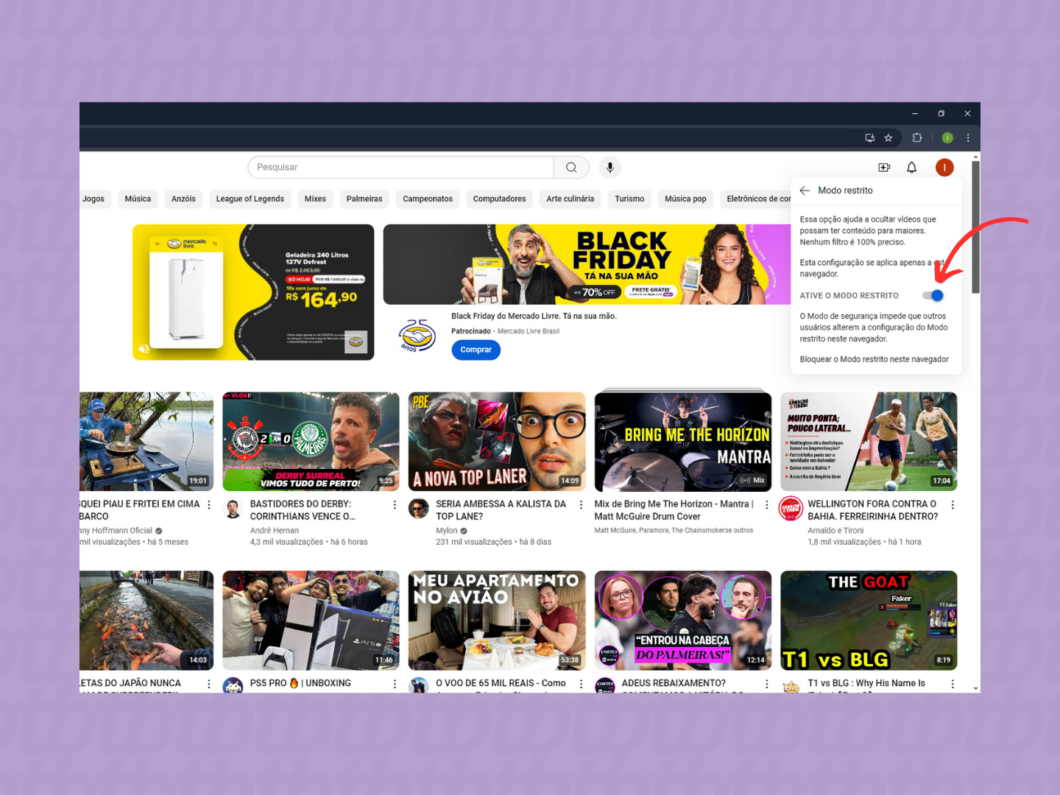Open voice search with the microphone icon

tap(610, 167)
